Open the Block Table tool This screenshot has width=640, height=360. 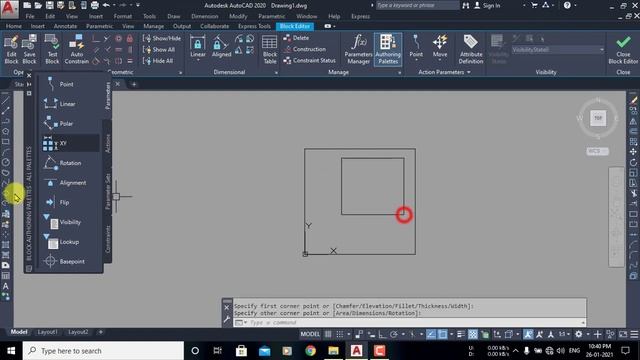coord(270,50)
